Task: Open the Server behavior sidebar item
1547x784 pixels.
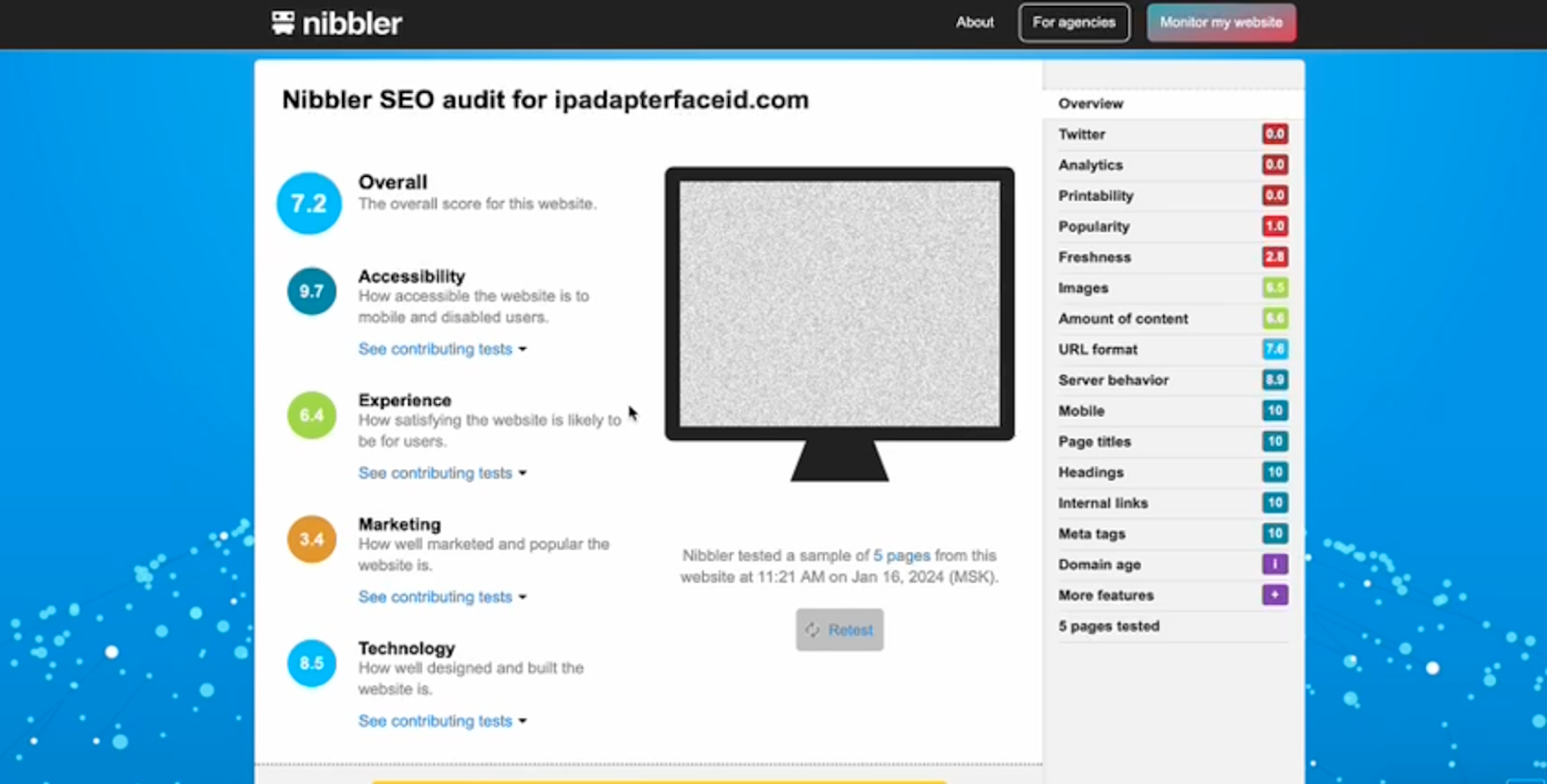Action: pos(1173,380)
